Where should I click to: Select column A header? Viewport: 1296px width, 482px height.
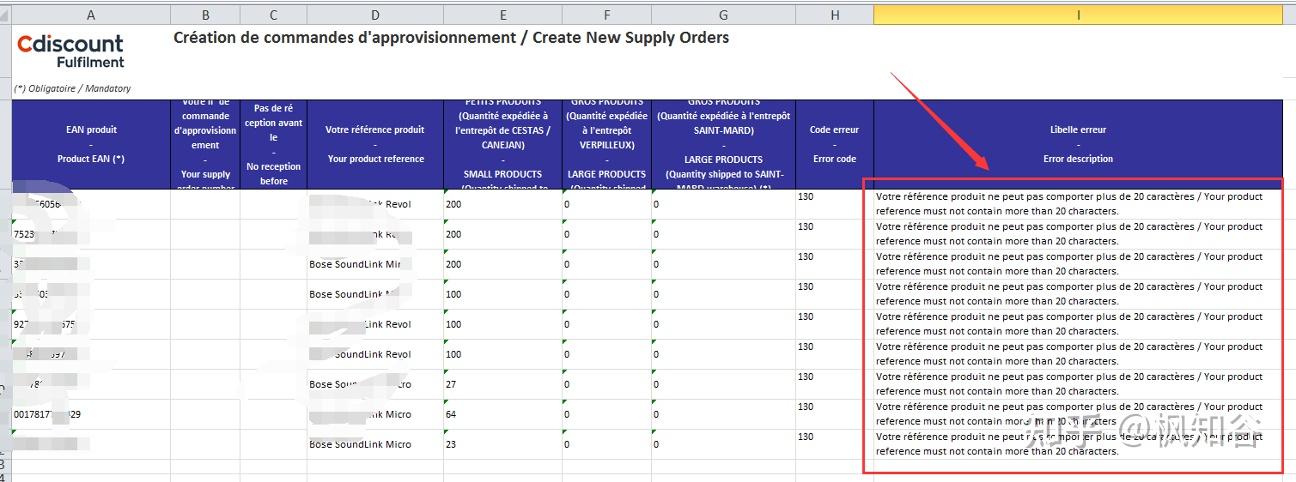91,15
